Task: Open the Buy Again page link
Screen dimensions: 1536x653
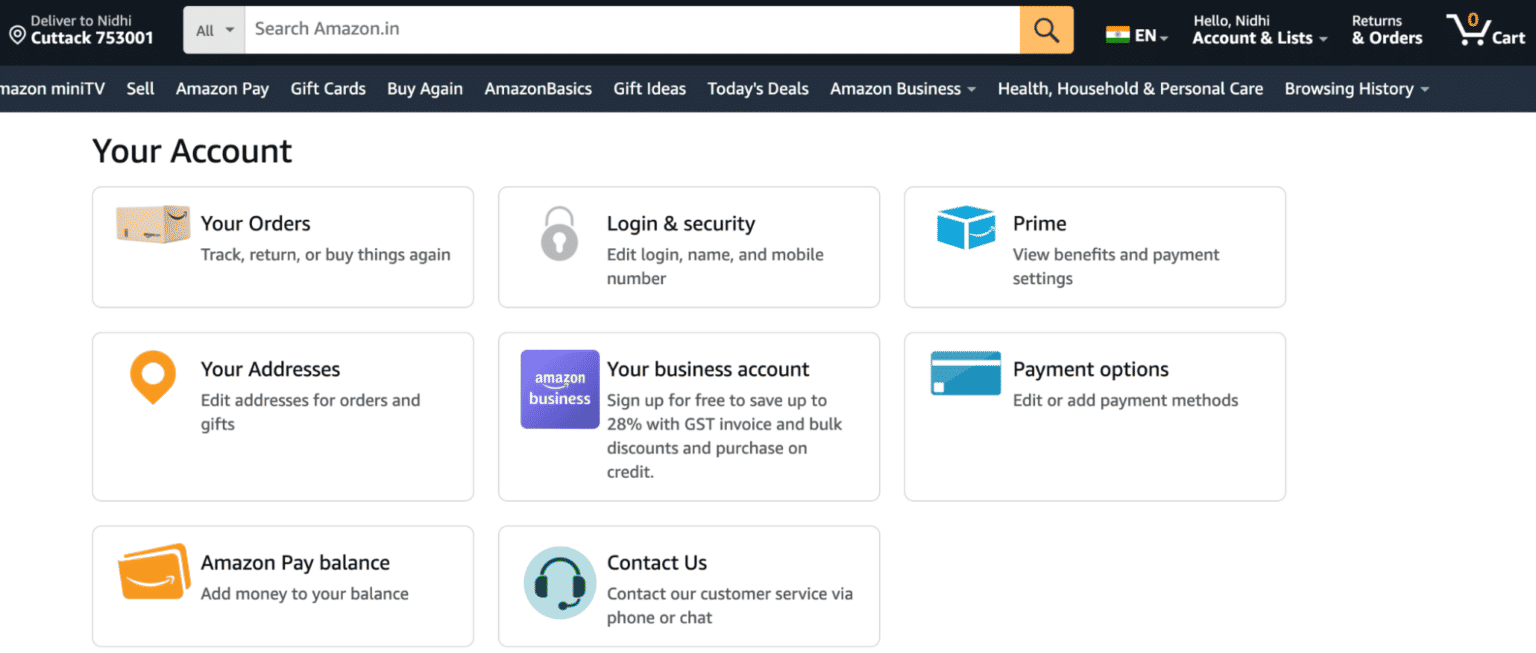Action: (x=424, y=88)
